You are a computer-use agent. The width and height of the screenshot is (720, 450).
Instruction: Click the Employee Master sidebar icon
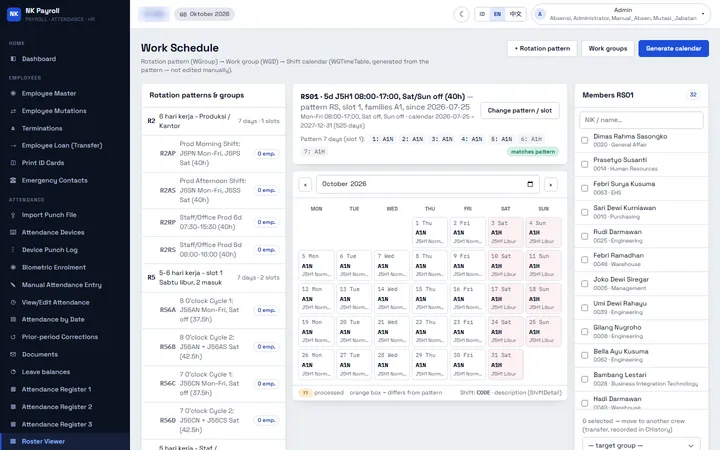(x=13, y=93)
